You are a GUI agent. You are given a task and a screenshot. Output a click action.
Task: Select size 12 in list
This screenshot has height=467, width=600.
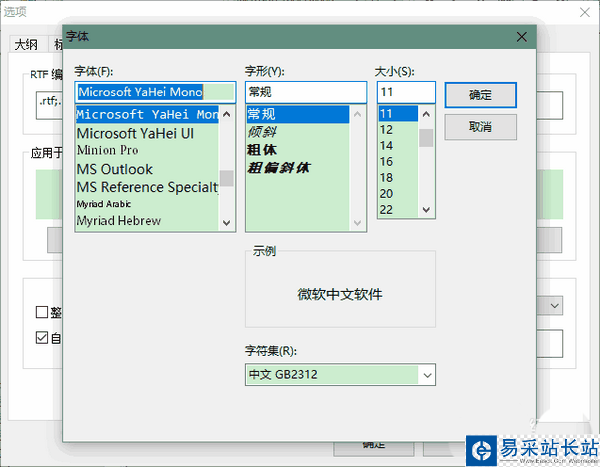click(398, 130)
